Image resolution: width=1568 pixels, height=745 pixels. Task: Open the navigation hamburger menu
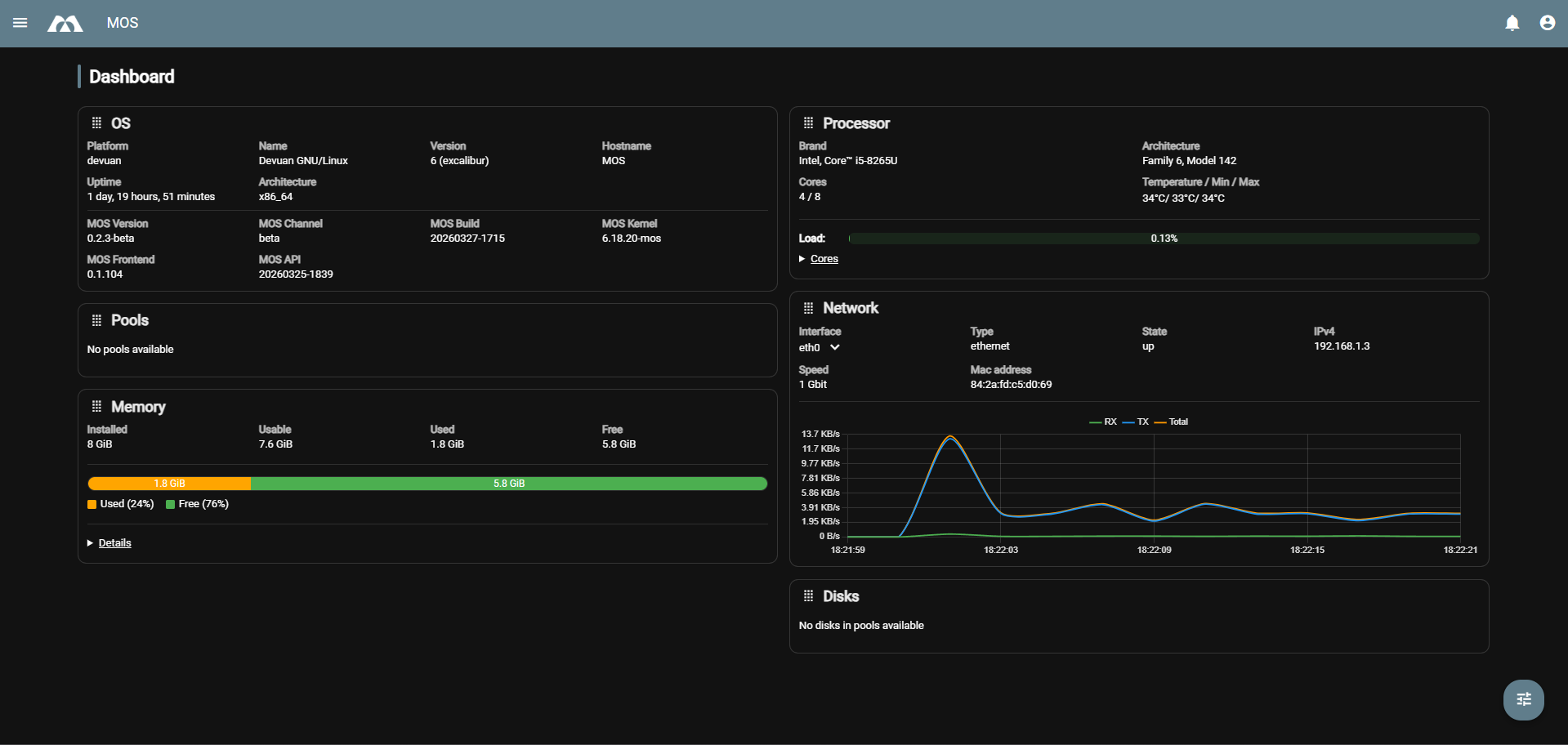(20, 23)
